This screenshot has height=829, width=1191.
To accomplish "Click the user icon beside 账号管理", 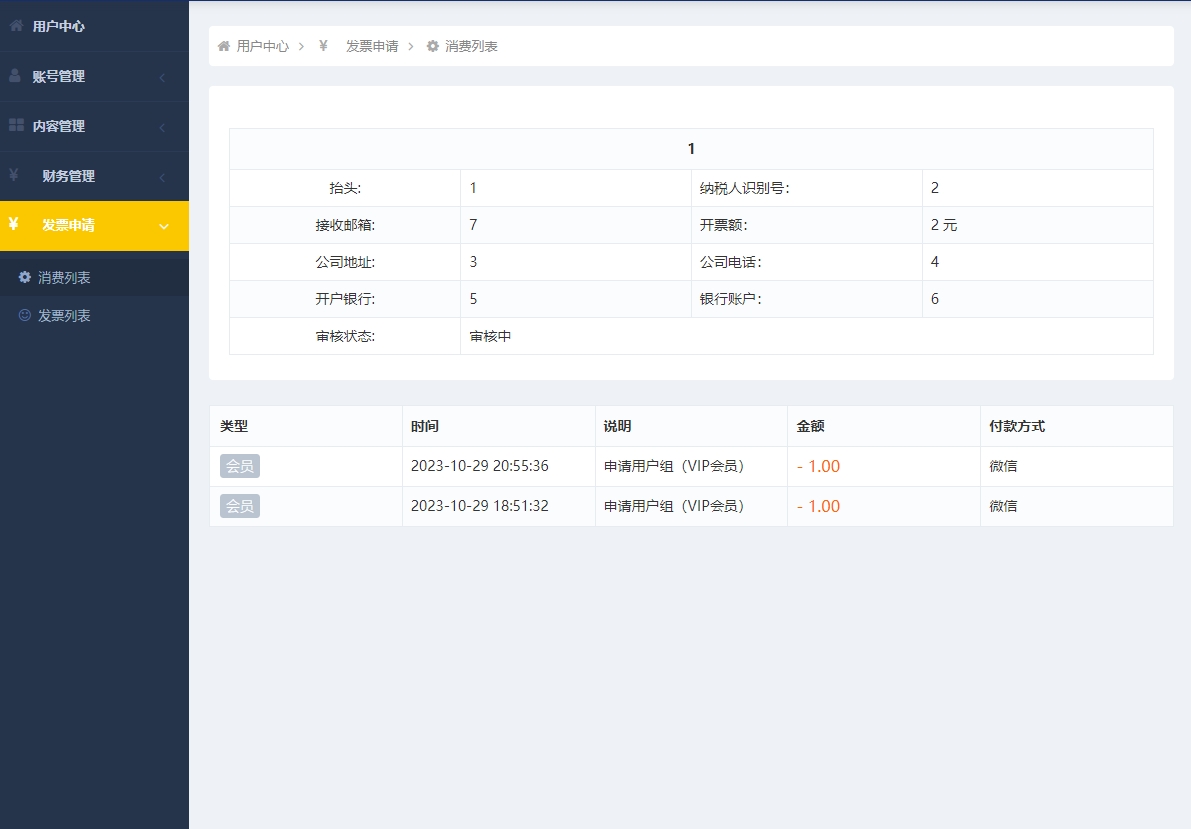I will [15, 76].
